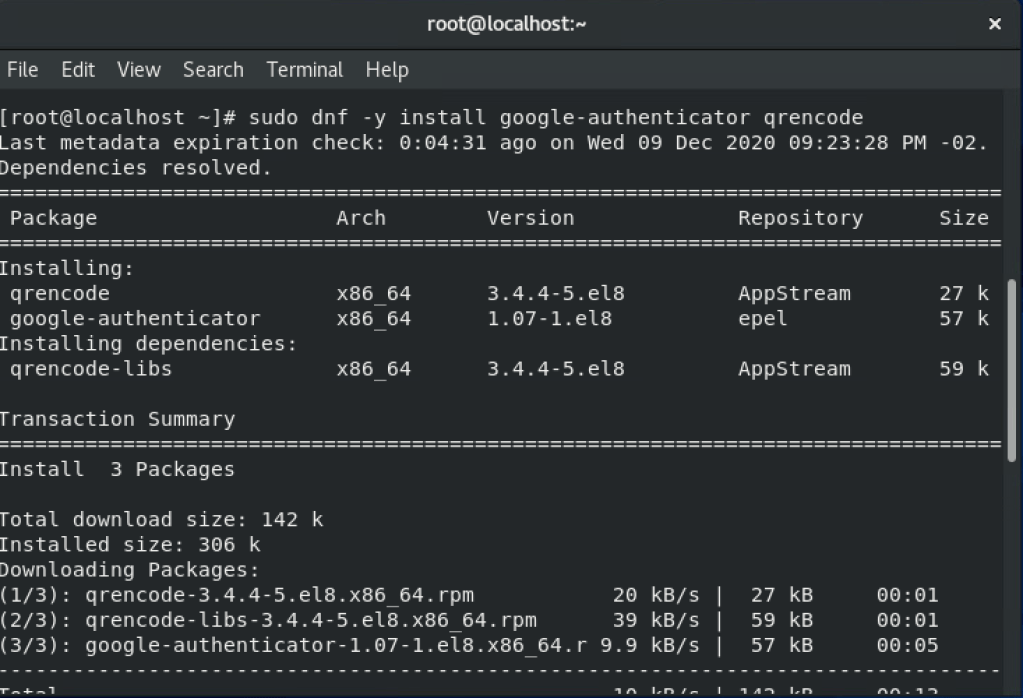Screen dimensions: 1023x698
Task: Open the Help menu
Action: (x=387, y=70)
